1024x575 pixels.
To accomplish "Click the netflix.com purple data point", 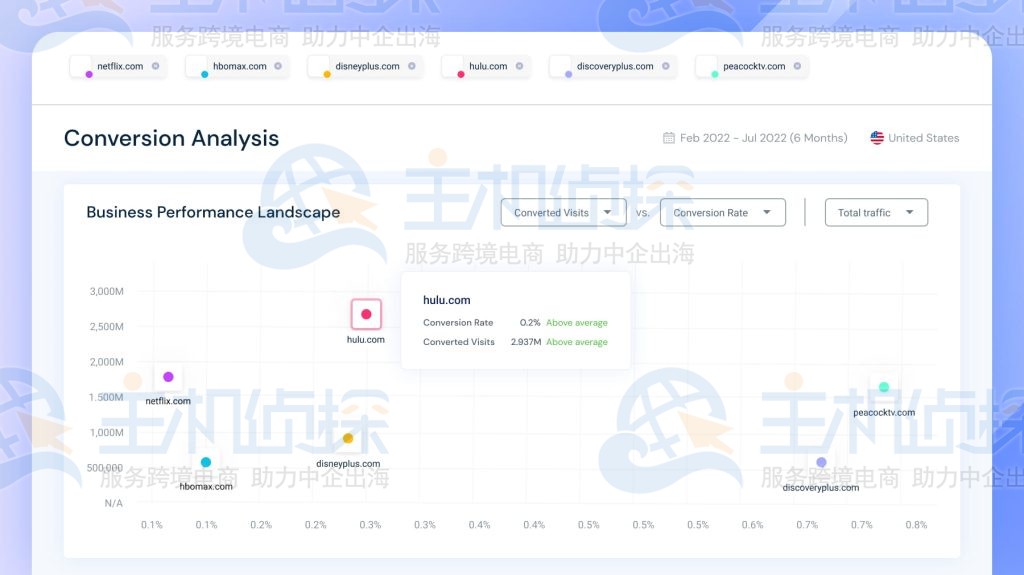I will click(x=168, y=377).
